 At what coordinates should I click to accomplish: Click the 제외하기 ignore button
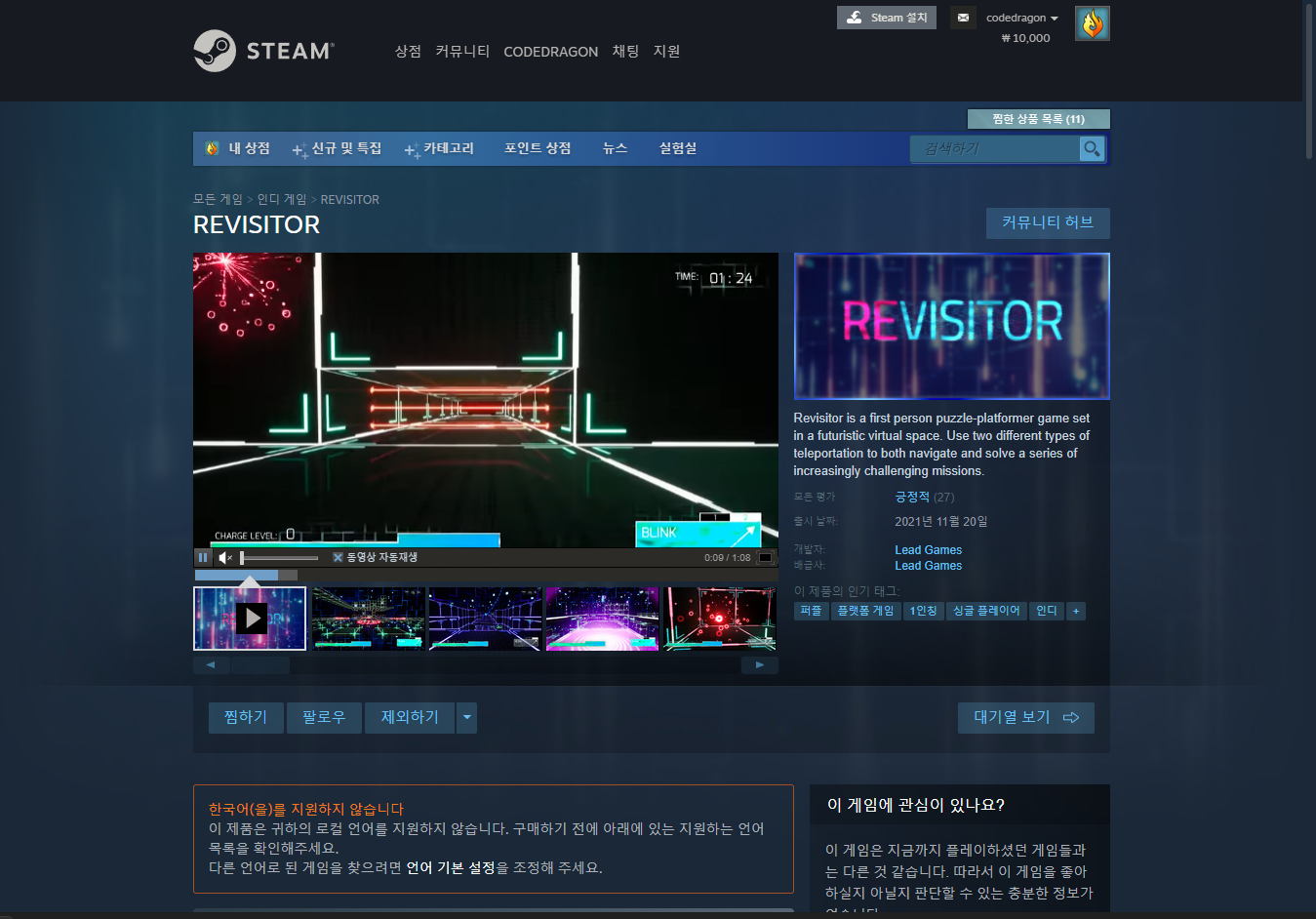coord(410,717)
